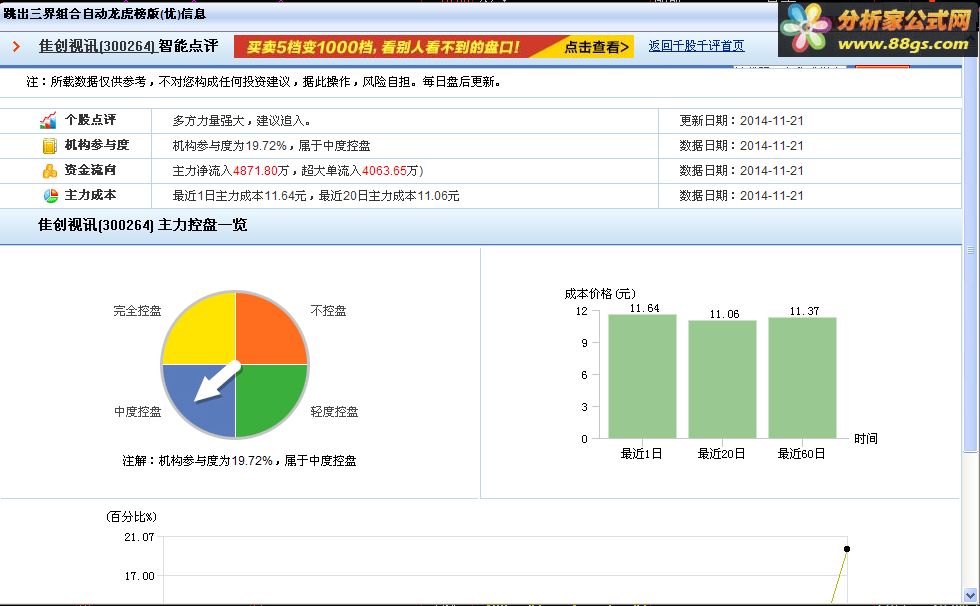This screenshot has height=606, width=980.
Task: Click the 个股点评 chart icon
Action: pyautogui.click(x=49, y=120)
